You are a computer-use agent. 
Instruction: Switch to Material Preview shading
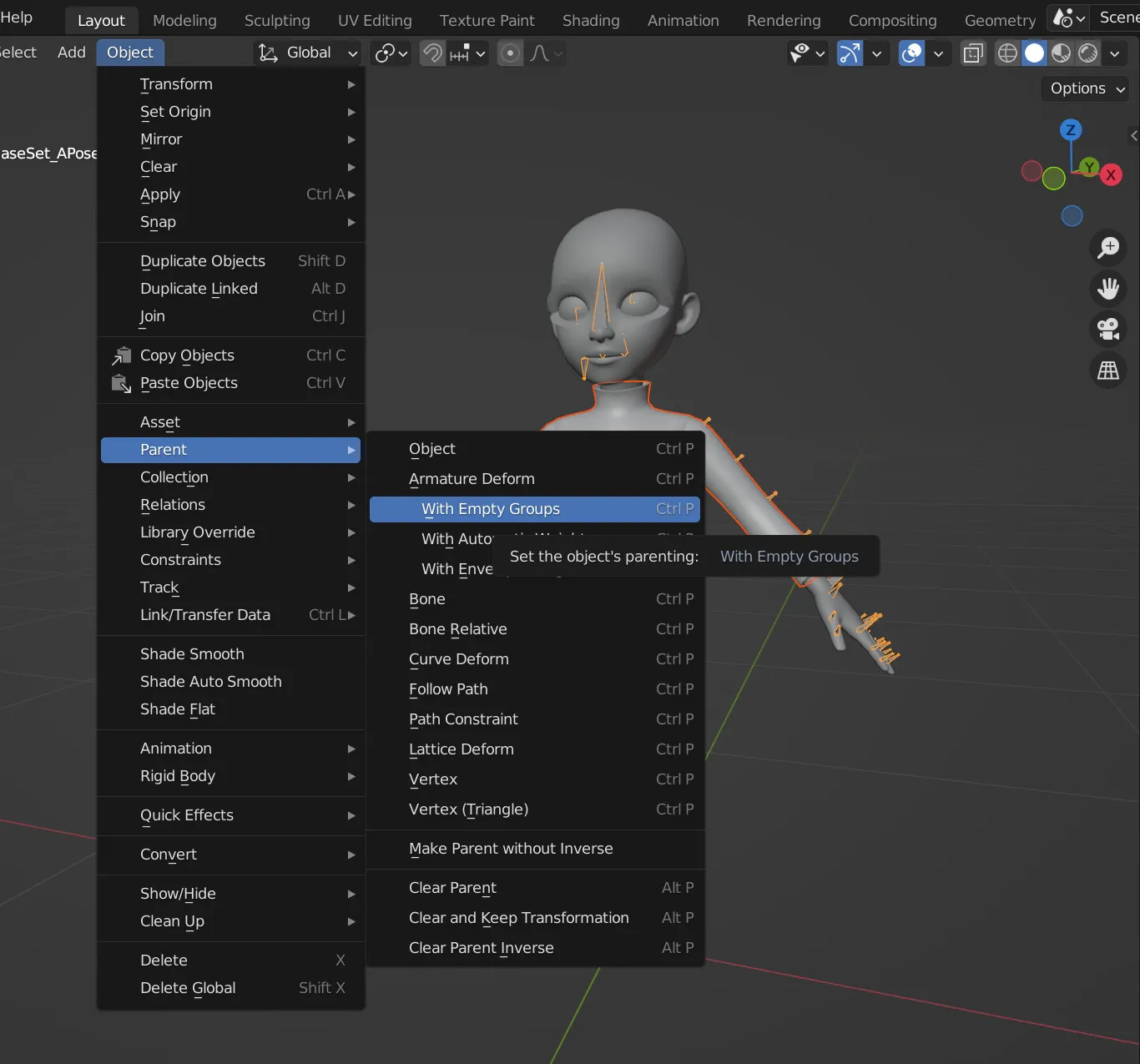[x=1061, y=53]
